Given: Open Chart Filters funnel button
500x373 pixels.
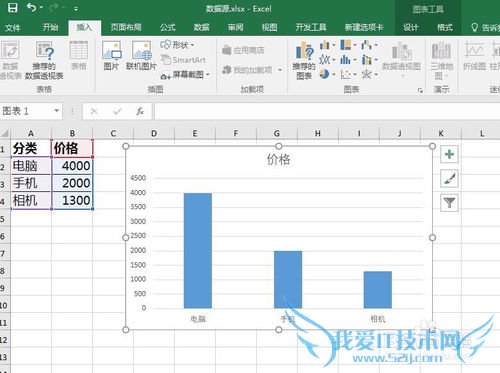Looking at the screenshot, I should coord(449,202).
